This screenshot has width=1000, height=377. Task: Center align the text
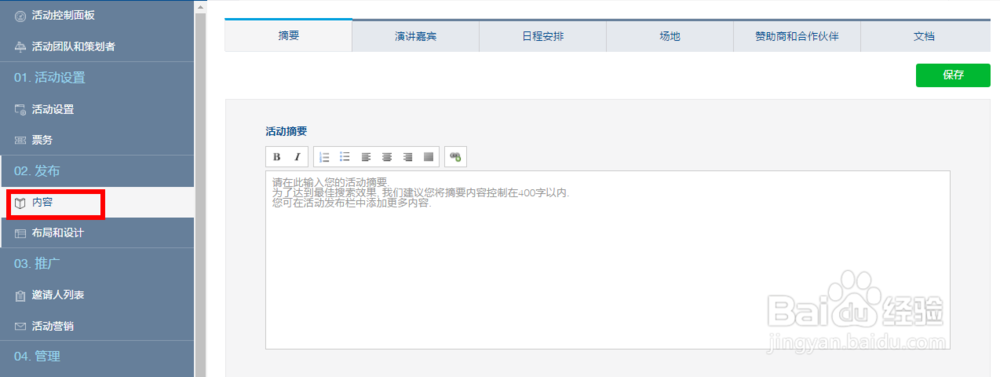(386, 157)
